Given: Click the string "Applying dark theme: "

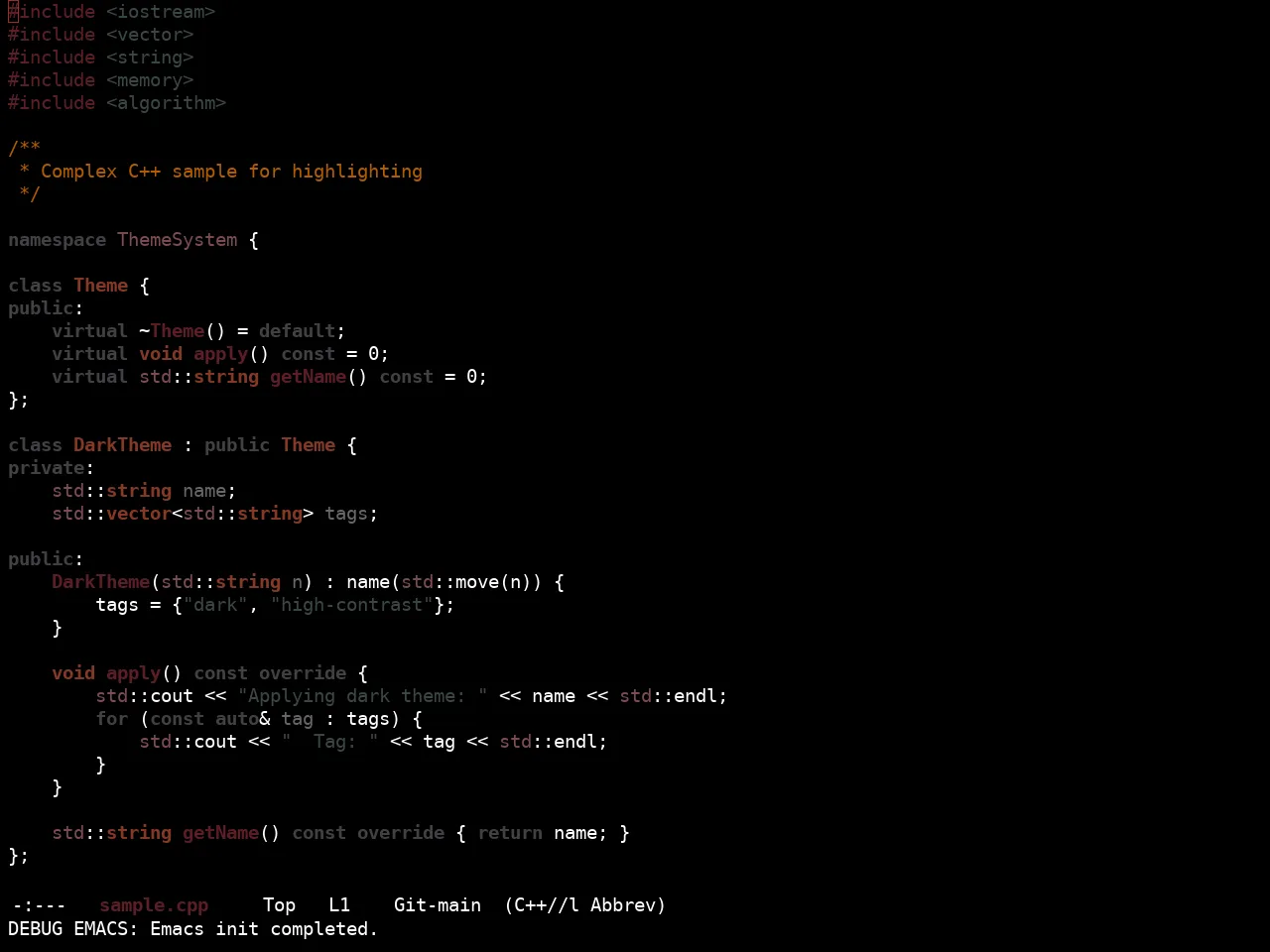Looking at the screenshot, I should (363, 696).
